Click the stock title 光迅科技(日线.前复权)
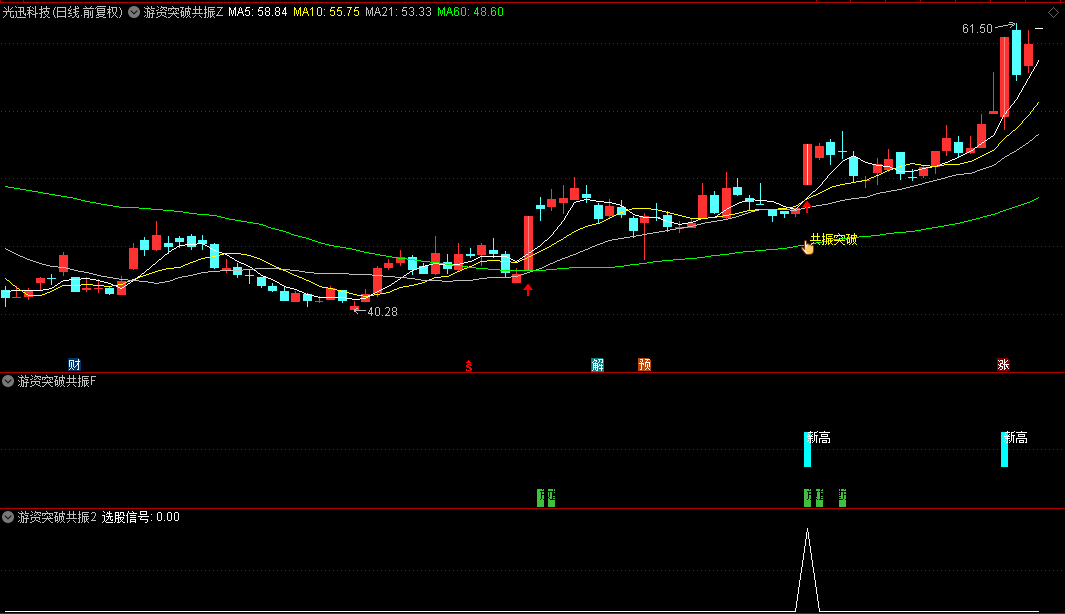 pyautogui.click(x=62, y=12)
